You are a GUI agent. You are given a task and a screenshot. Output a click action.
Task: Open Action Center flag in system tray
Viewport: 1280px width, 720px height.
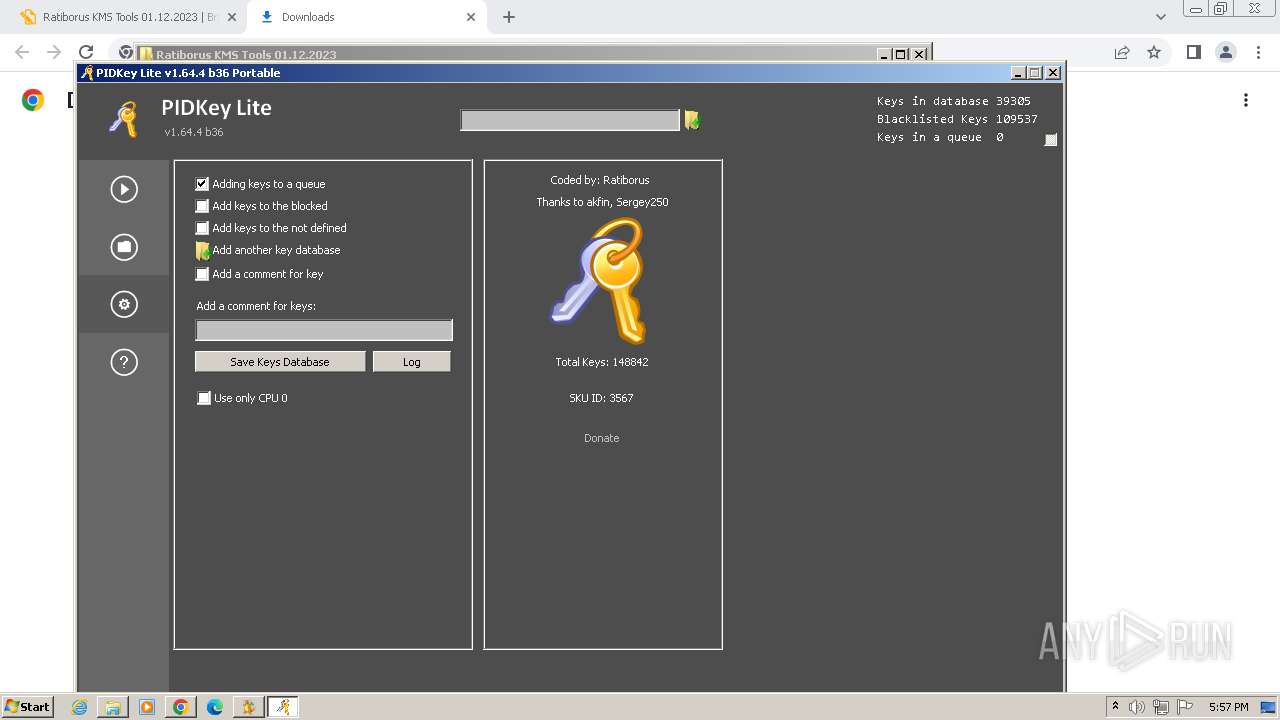[x=1184, y=707]
